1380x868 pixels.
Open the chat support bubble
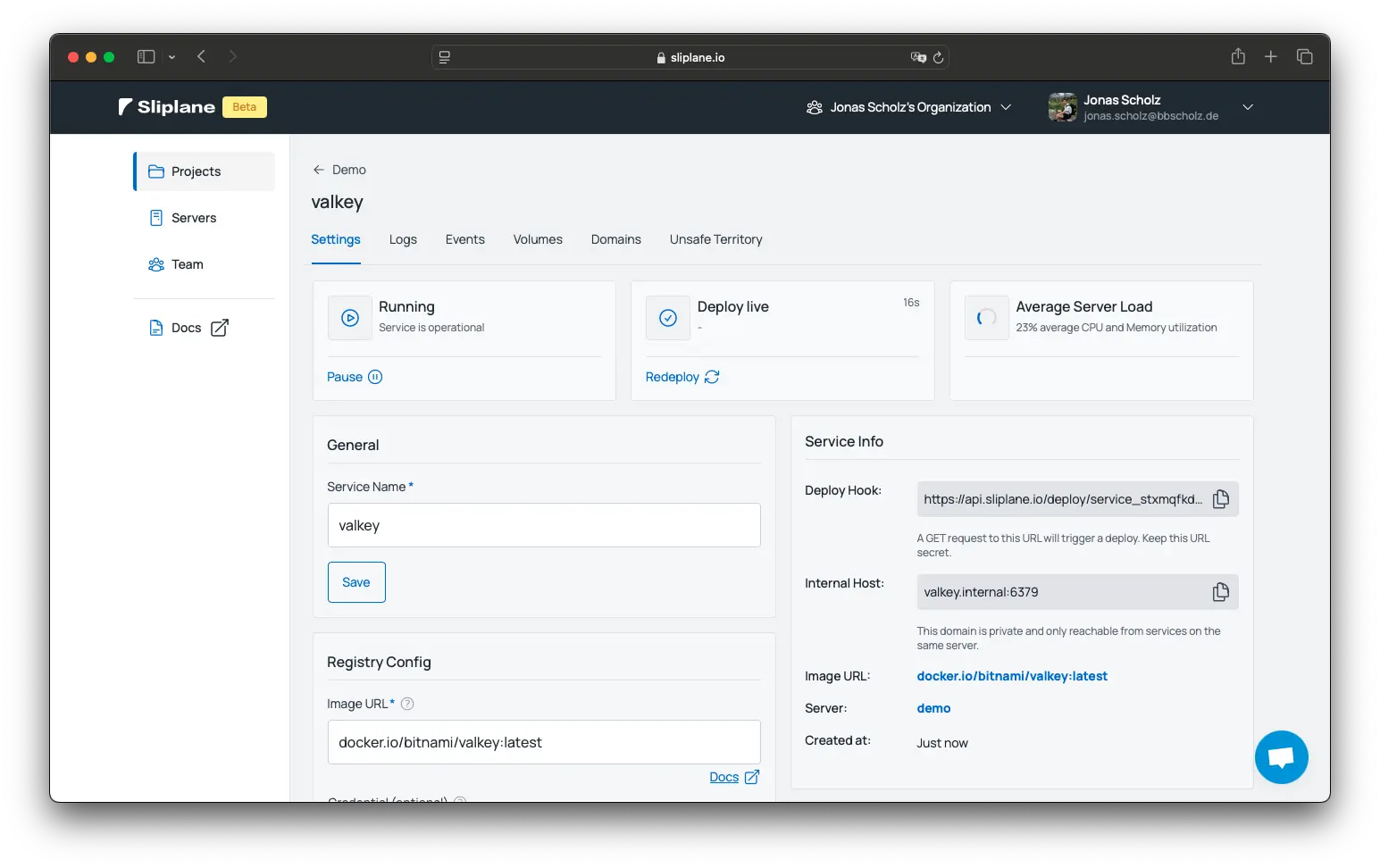tap(1281, 757)
